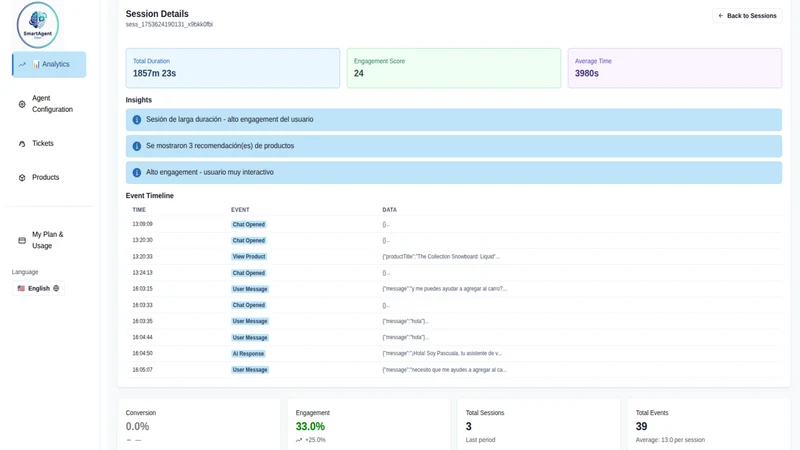Image resolution: width=800 pixels, height=450 pixels.
Task: Click the '¡Hola! Soy Pascuala' message data
Action: click(x=442, y=353)
